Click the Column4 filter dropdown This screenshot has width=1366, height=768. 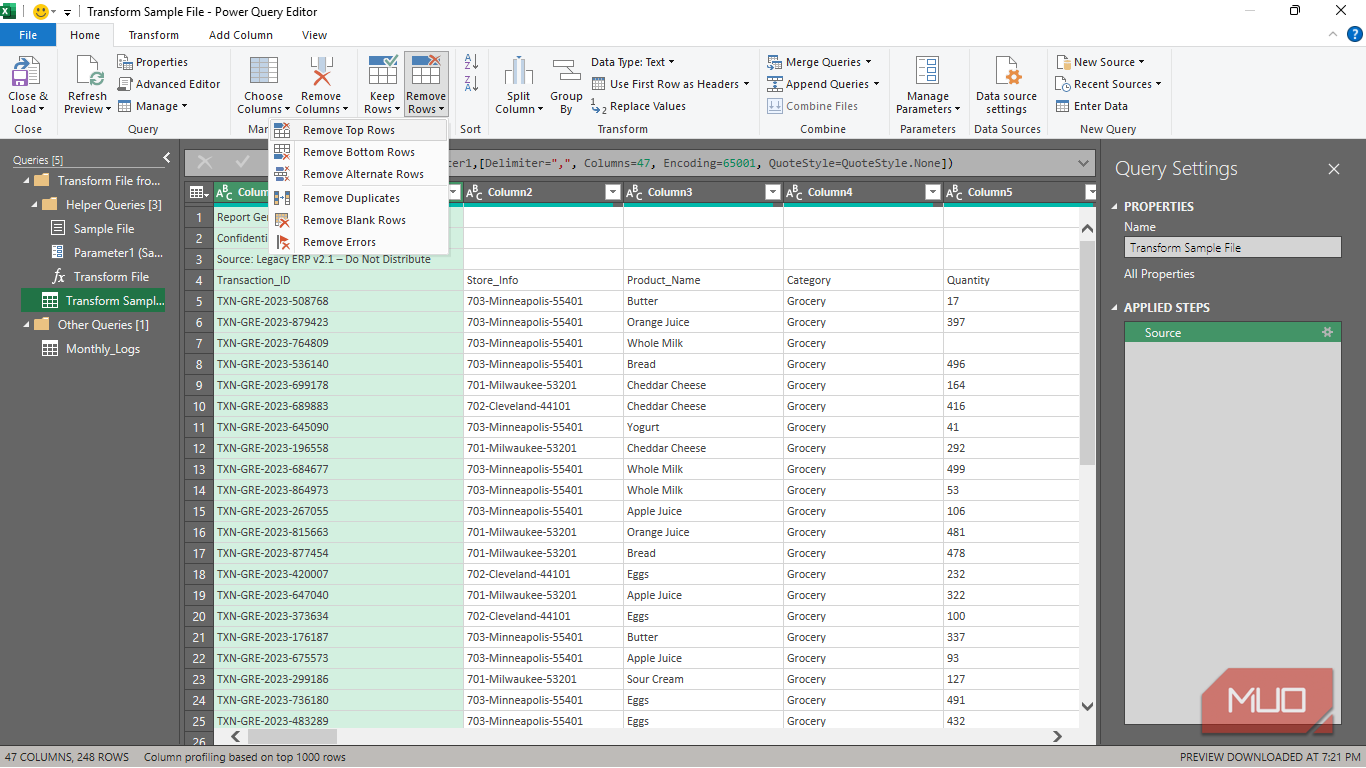point(933,192)
